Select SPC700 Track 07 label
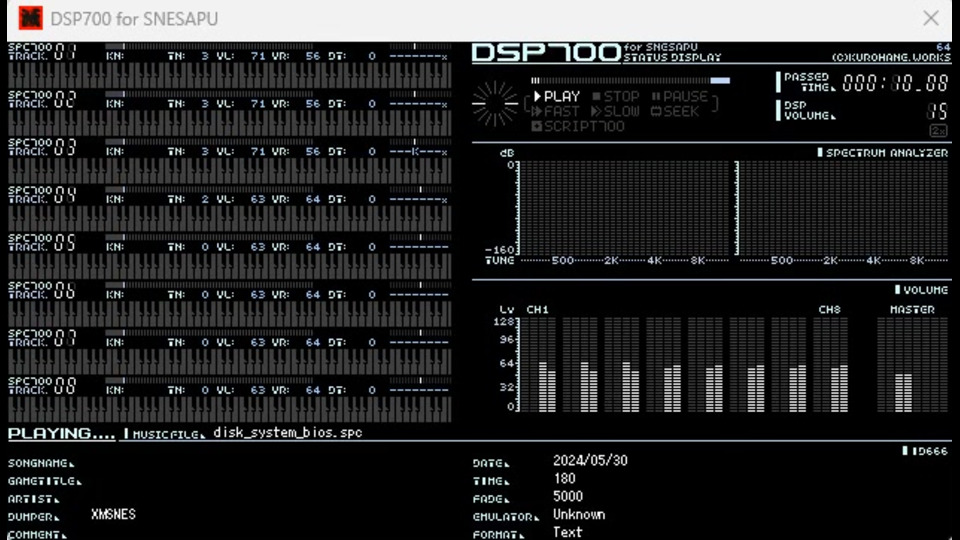 tap(42, 338)
